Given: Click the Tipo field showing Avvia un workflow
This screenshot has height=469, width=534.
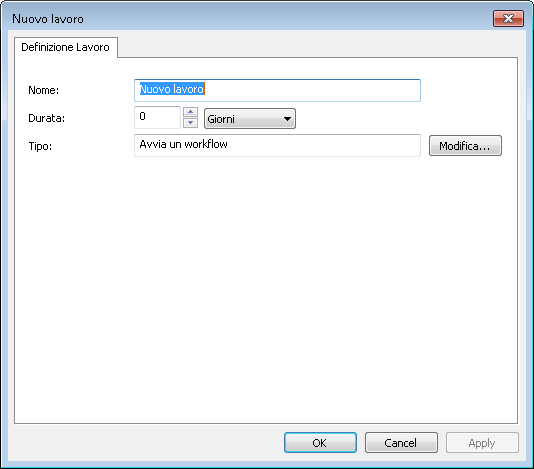Looking at the screenshot, I should (277, 145).
